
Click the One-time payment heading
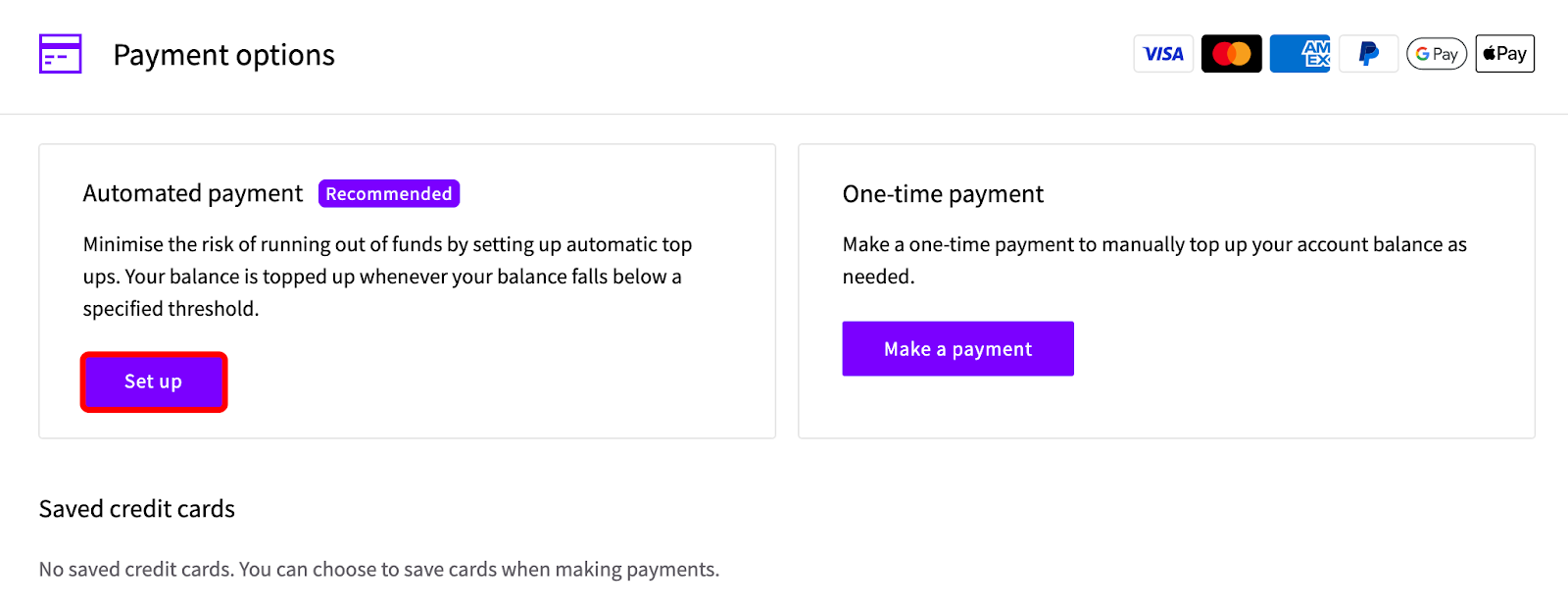point(943,194)
